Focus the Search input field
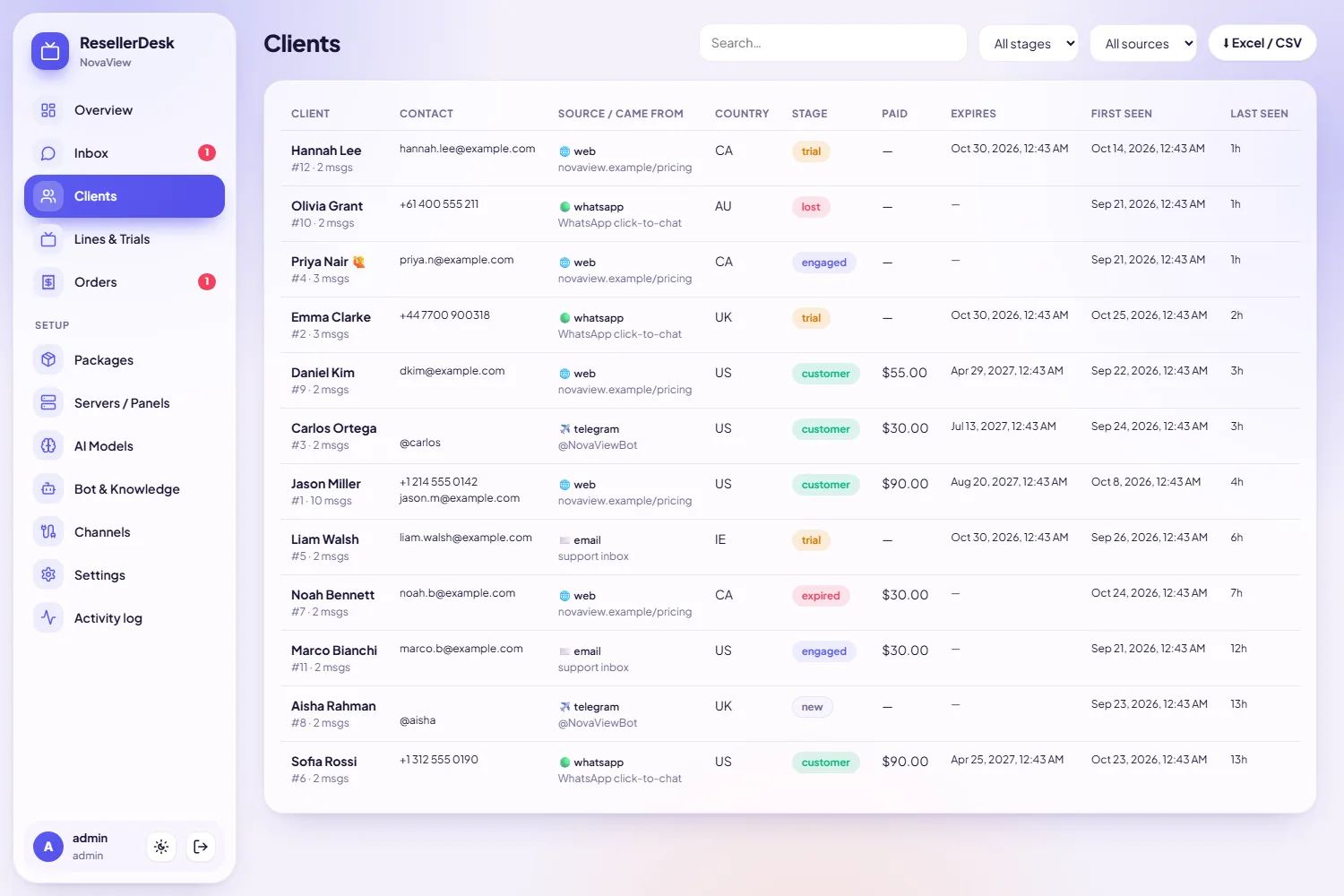Screen dimensions: 1344x896 [x=833, y=43]
